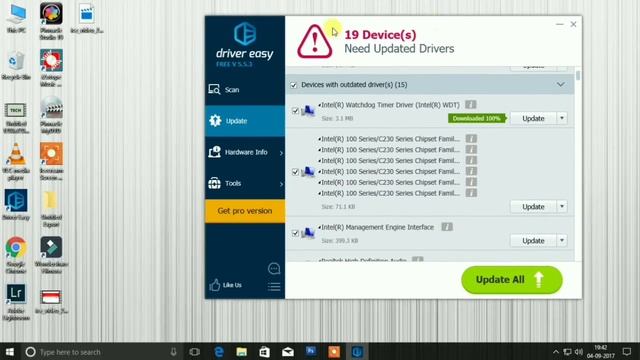Open the action center notifications icon
Viewport: 640px width, 360px height.
pyautogui.click(x=627, y=352)
